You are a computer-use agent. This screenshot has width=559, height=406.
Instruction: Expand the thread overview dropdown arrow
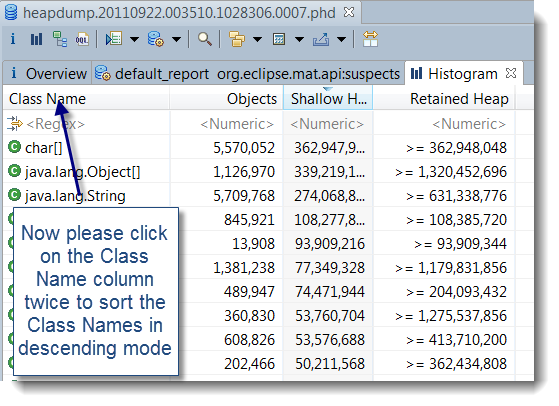click(x=134, y=39)
